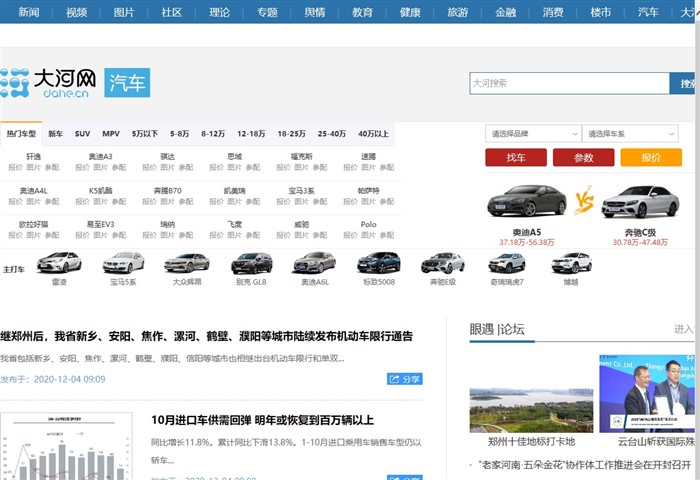Click the 搜索 search button
The width and height of the screenshot is (700, 480).
[683, 83]
